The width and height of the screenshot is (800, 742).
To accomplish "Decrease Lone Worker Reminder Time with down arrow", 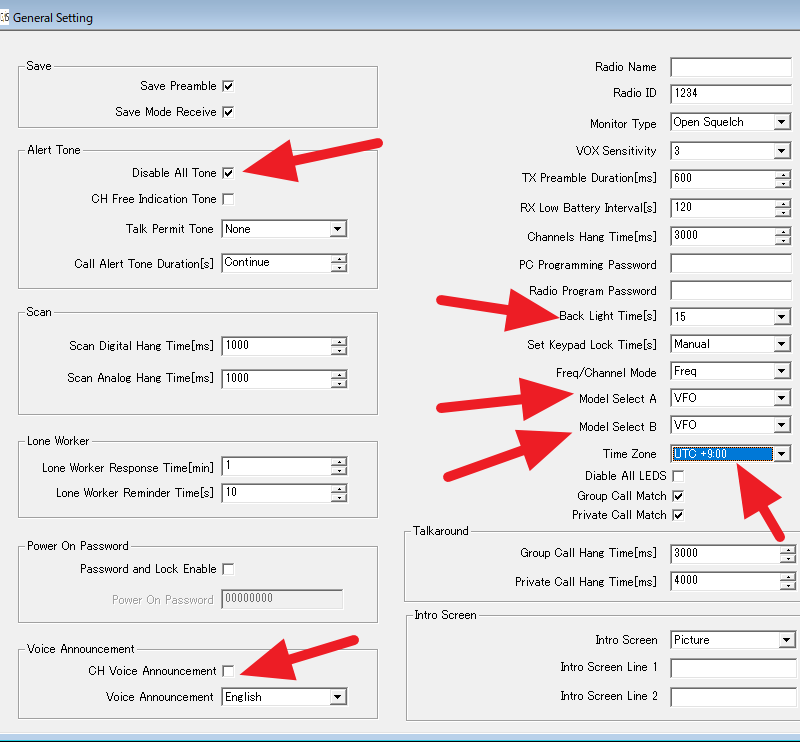I will (x=339, y=498).
